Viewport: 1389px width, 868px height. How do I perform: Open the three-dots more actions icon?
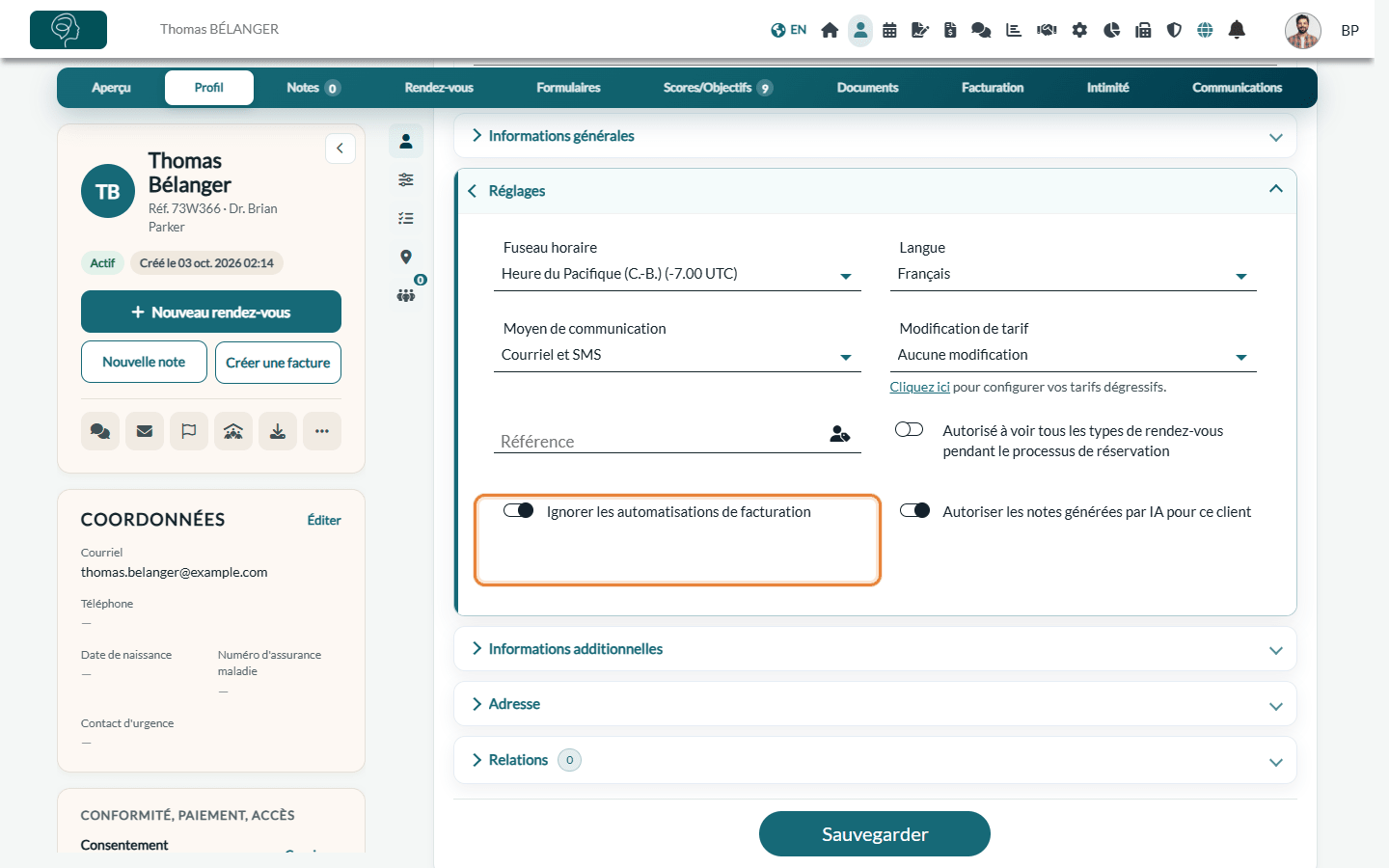(322, 431)
